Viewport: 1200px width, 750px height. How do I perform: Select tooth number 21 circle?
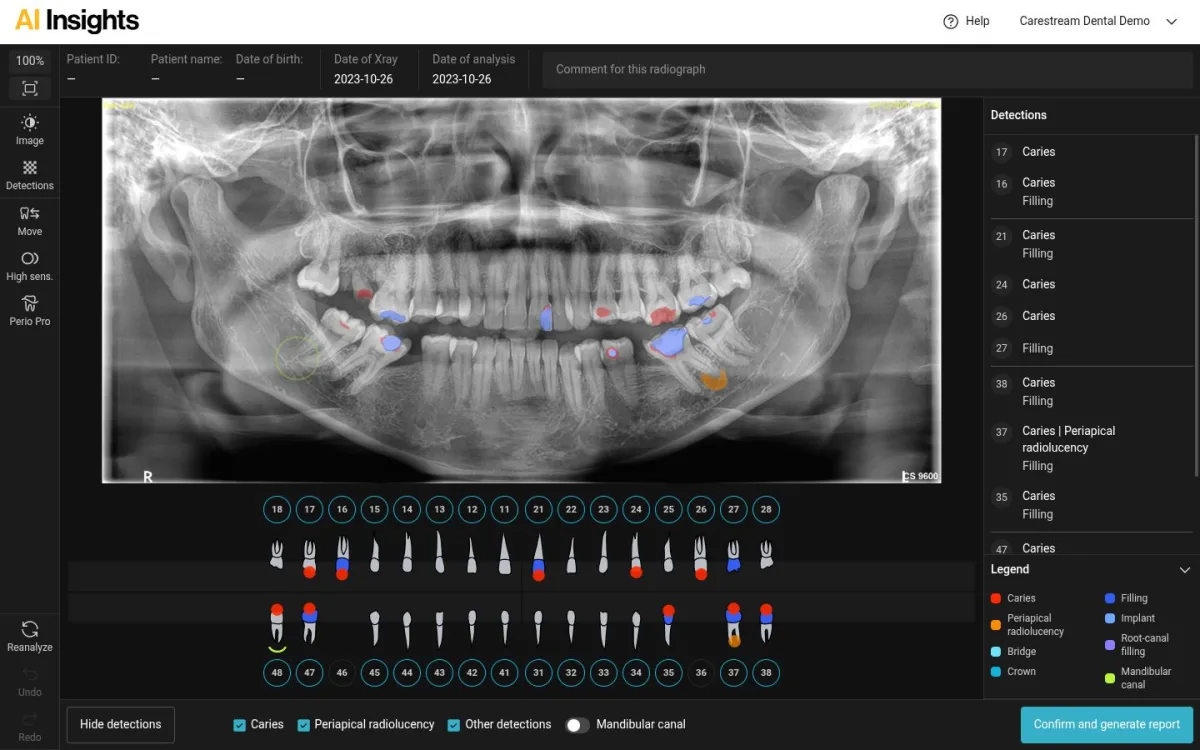pos(538,509)
